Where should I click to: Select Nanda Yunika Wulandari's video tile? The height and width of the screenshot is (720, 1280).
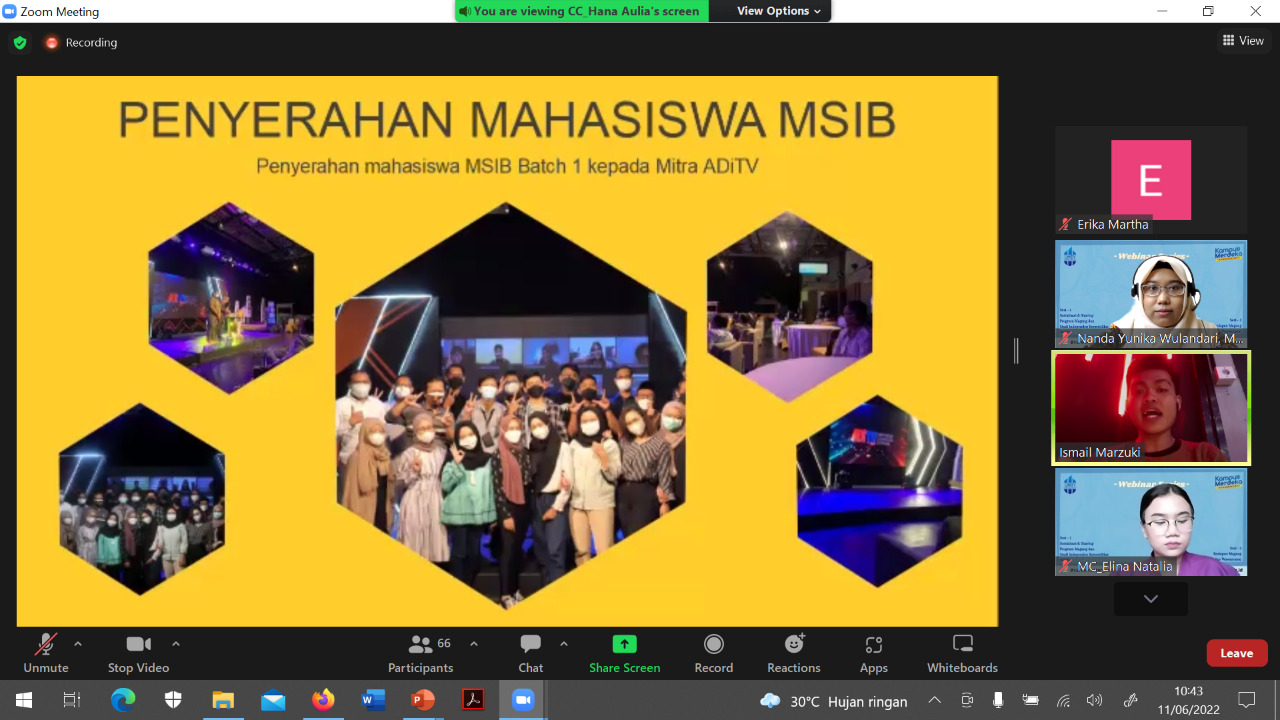[x=1151, y=294]
